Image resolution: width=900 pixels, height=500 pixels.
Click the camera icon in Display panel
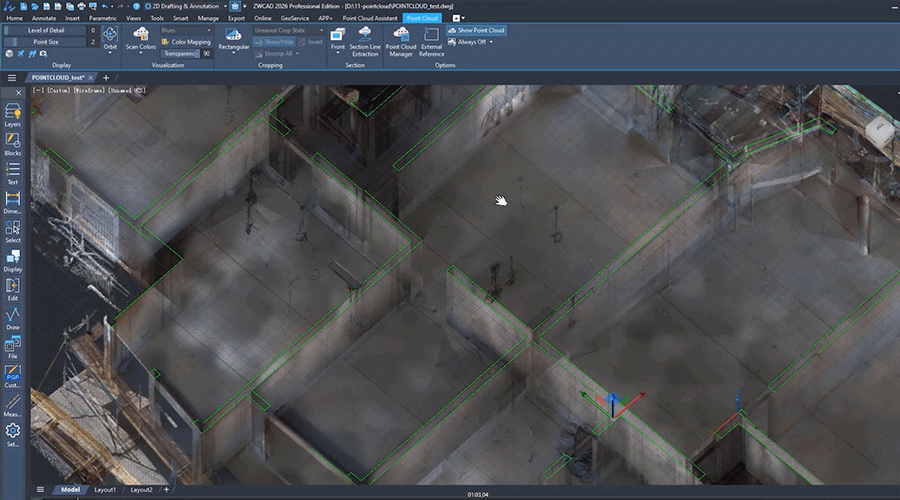[43, 53]
